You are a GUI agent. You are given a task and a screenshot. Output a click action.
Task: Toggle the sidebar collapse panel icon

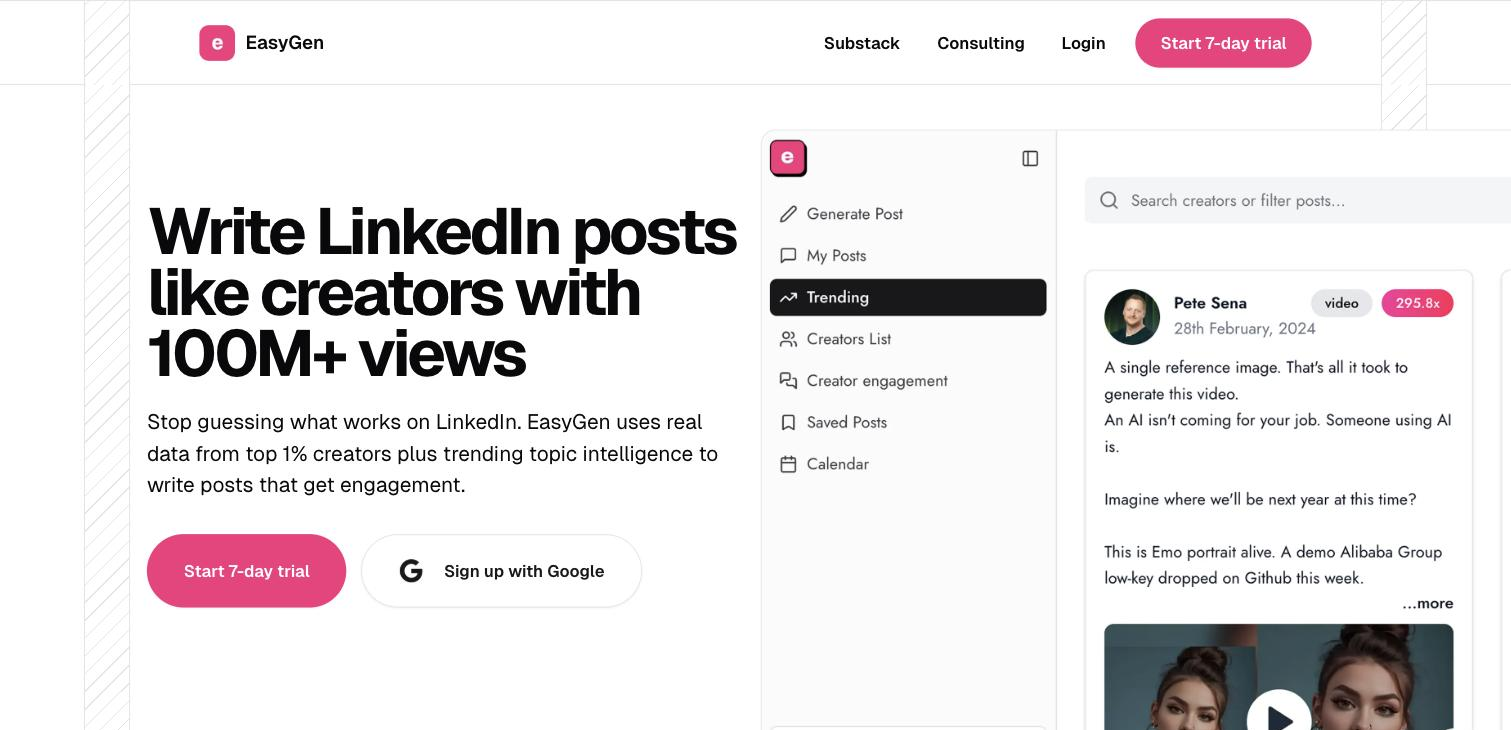[1030, 159]
